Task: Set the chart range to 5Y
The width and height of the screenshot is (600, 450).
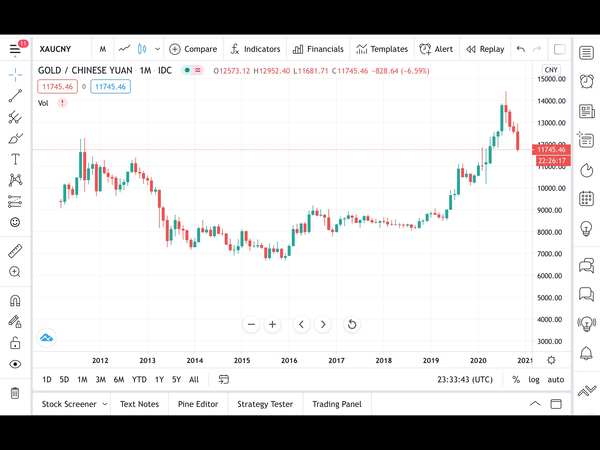Action: (176, 380)
